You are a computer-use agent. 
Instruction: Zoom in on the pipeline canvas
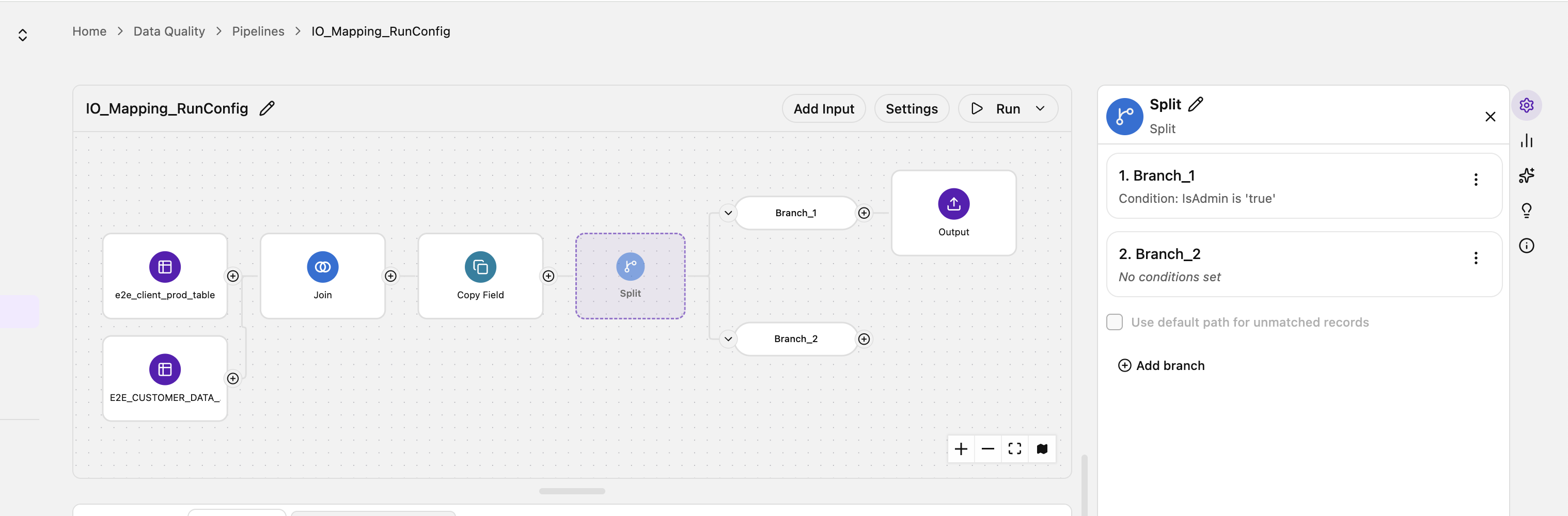tap(961, 449)
